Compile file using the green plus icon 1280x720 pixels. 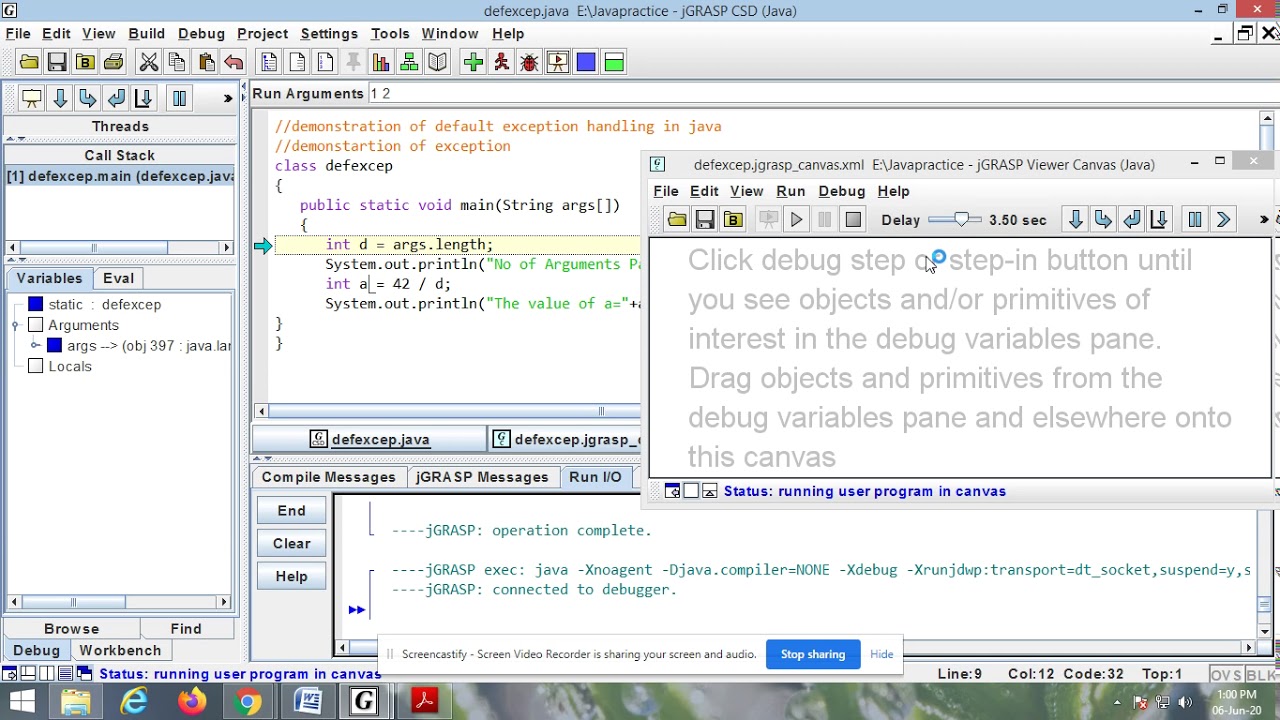pyautogui.click(x=473, y=63)
